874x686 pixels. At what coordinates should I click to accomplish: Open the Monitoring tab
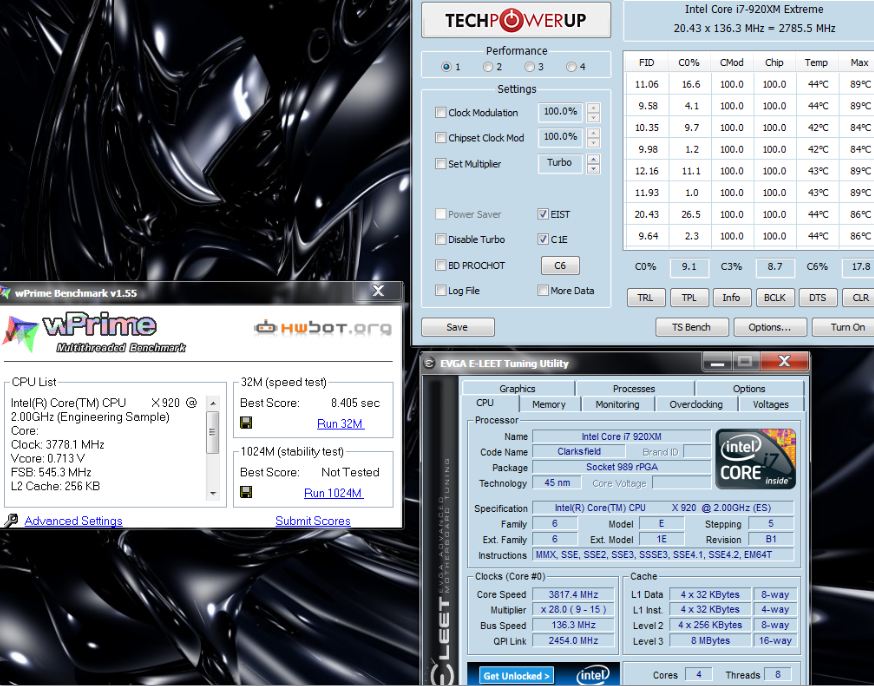pos(617,404)
